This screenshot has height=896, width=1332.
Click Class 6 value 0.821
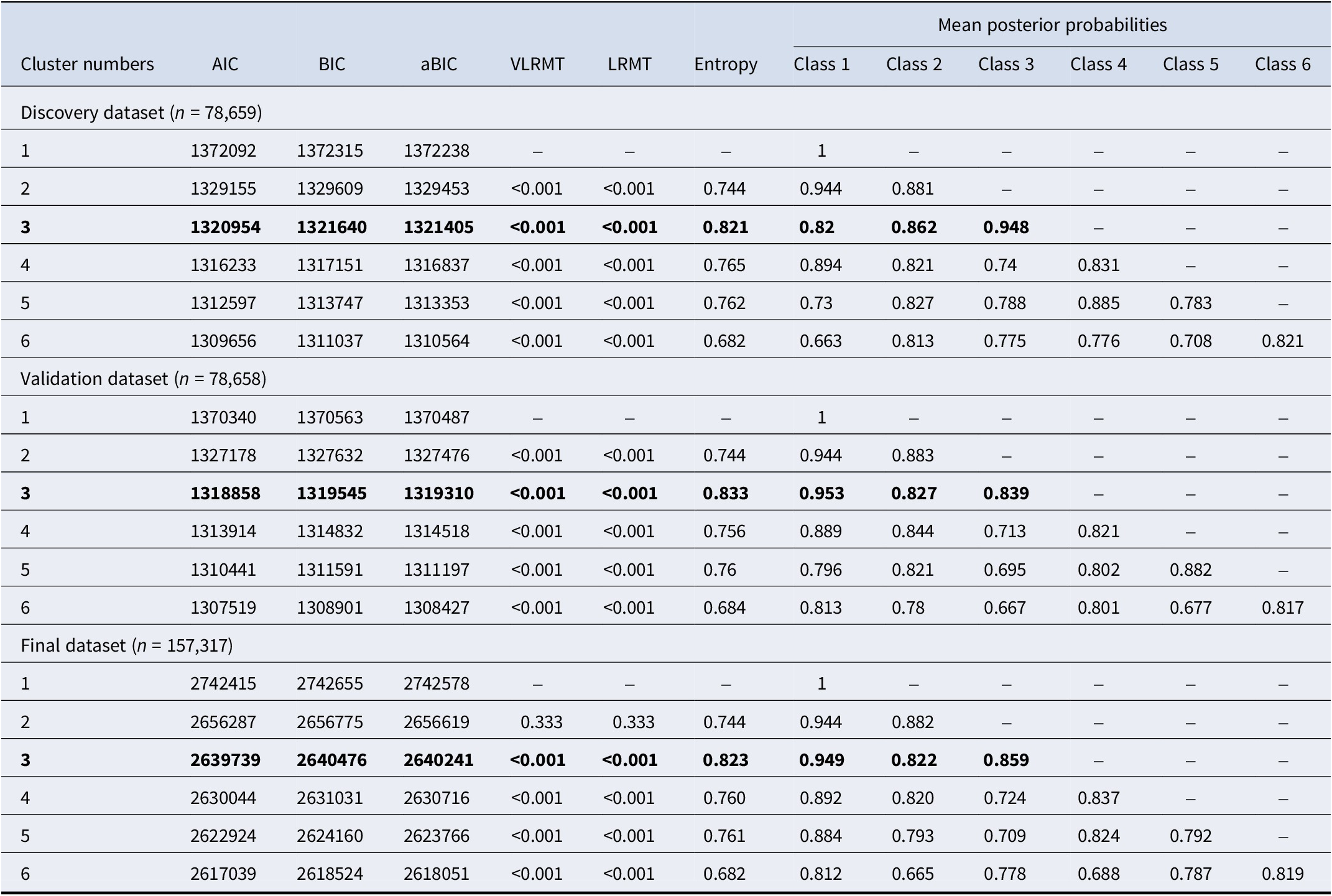(x=1283, y=341)
